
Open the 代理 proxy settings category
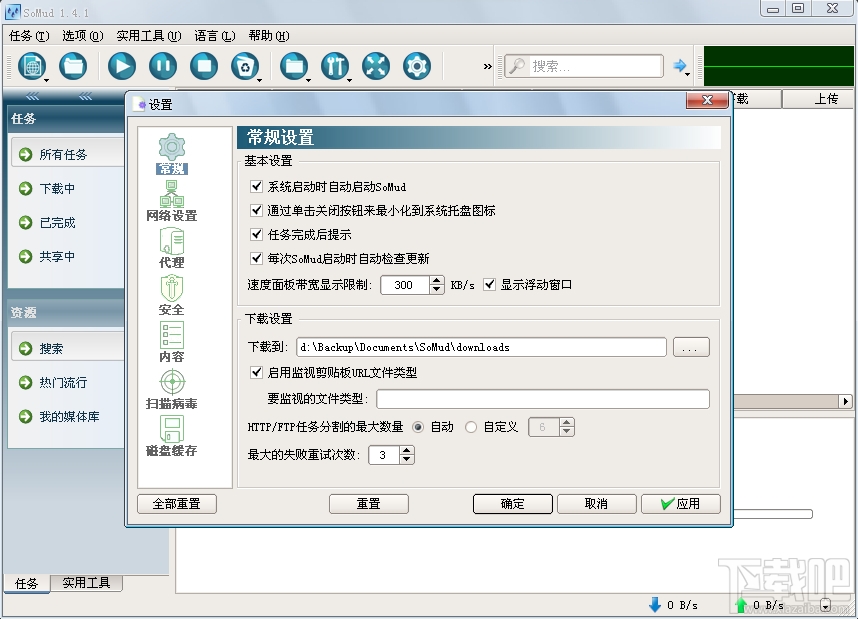[172, 248]
